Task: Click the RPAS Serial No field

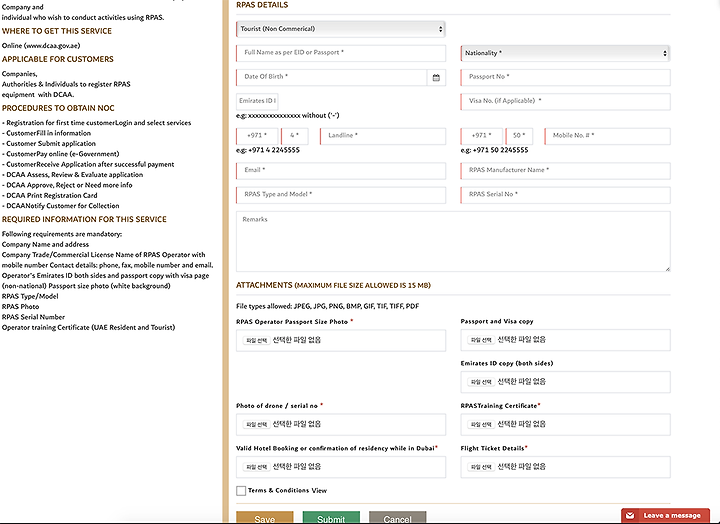Action: tap(565, 195)
